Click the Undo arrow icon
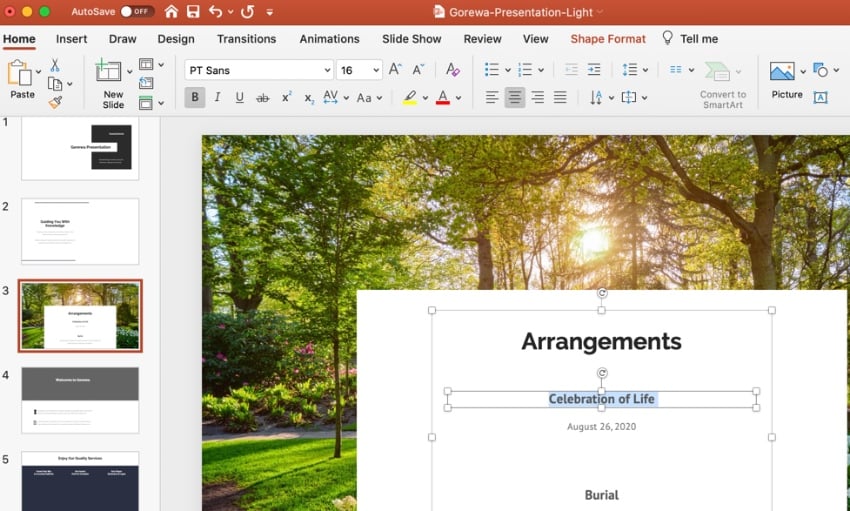The width and height of the screenshot is (850, 511). [216, 12]
